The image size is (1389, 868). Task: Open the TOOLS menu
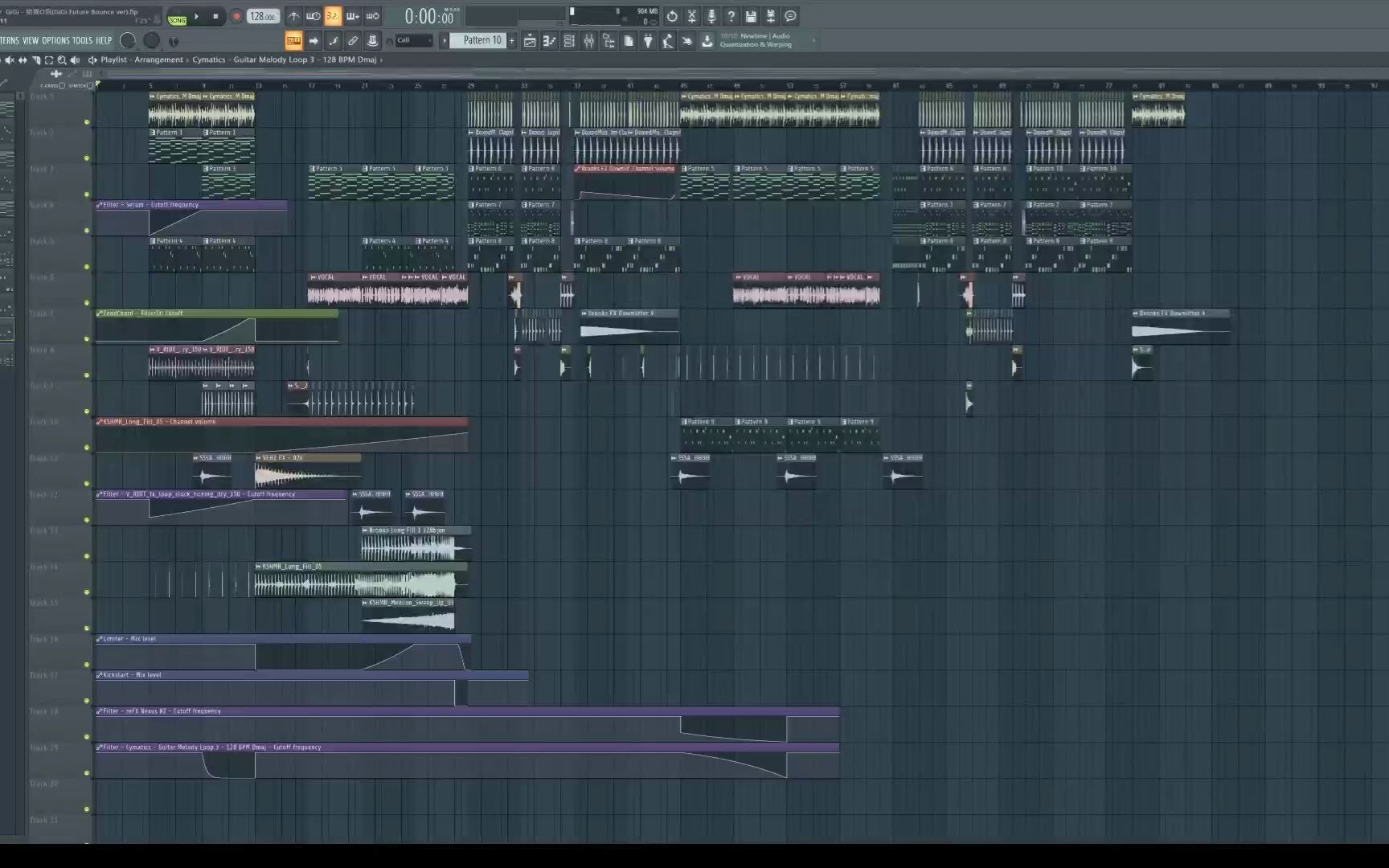tap(82, 40)
